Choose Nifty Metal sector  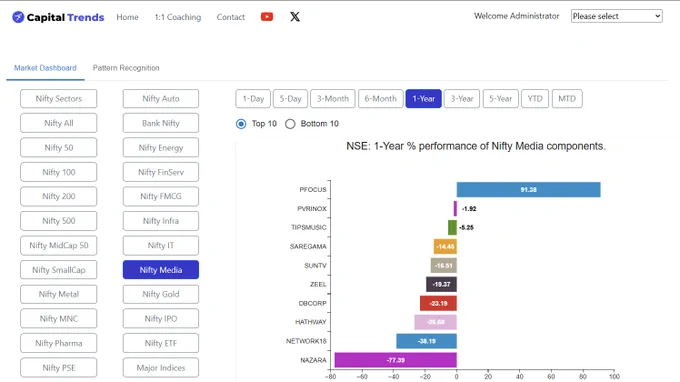(x=59, y=294)
